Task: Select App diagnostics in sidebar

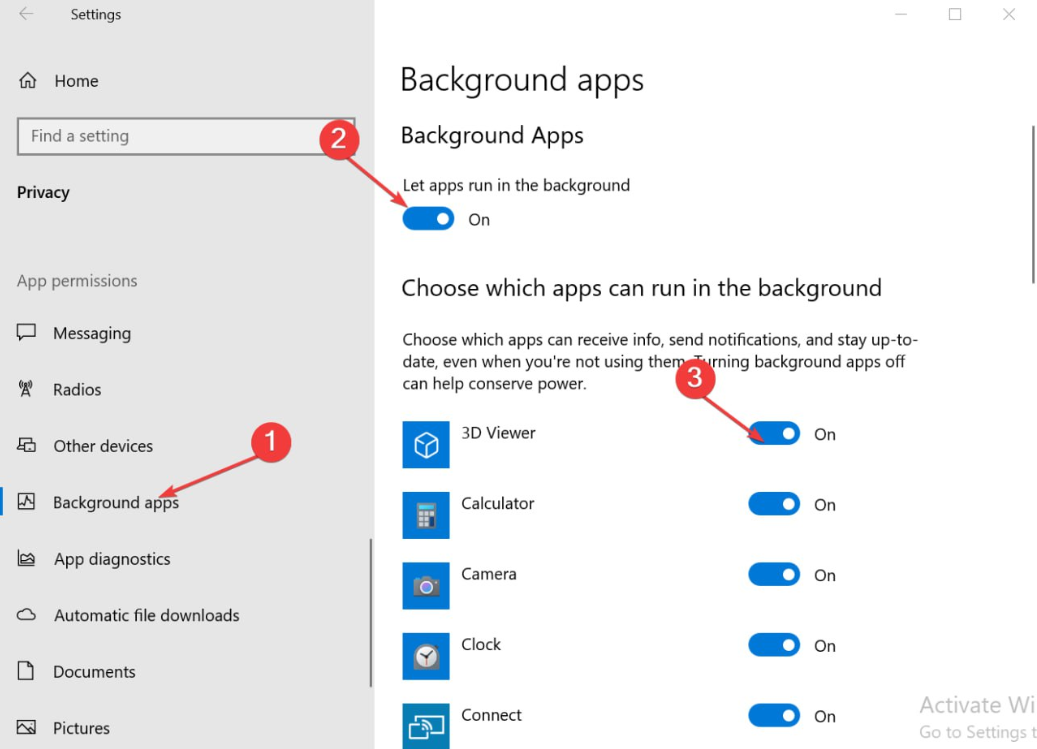Action: pyautogui.click(x=112, y=559)
